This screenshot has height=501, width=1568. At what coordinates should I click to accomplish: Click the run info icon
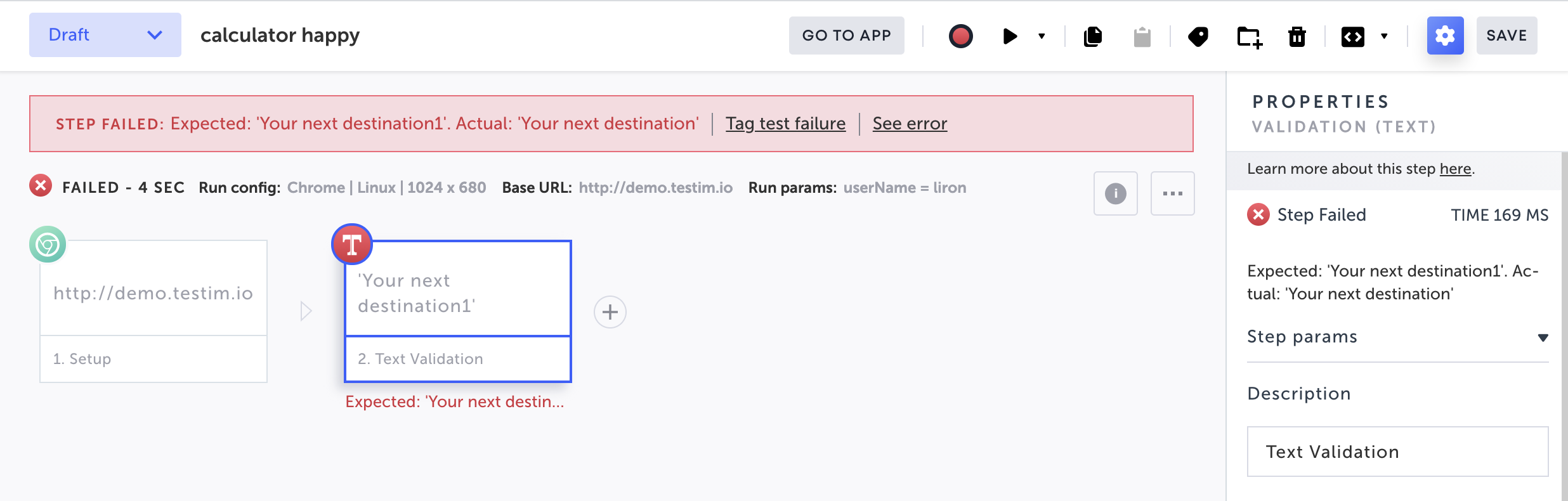[1115, 193]
